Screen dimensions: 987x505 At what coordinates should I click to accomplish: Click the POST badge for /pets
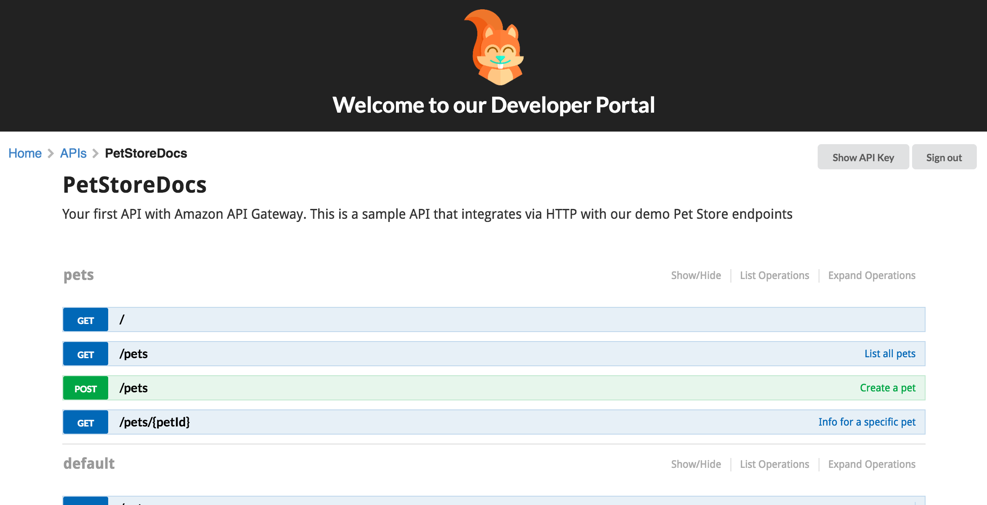click(x=86, y=388)
